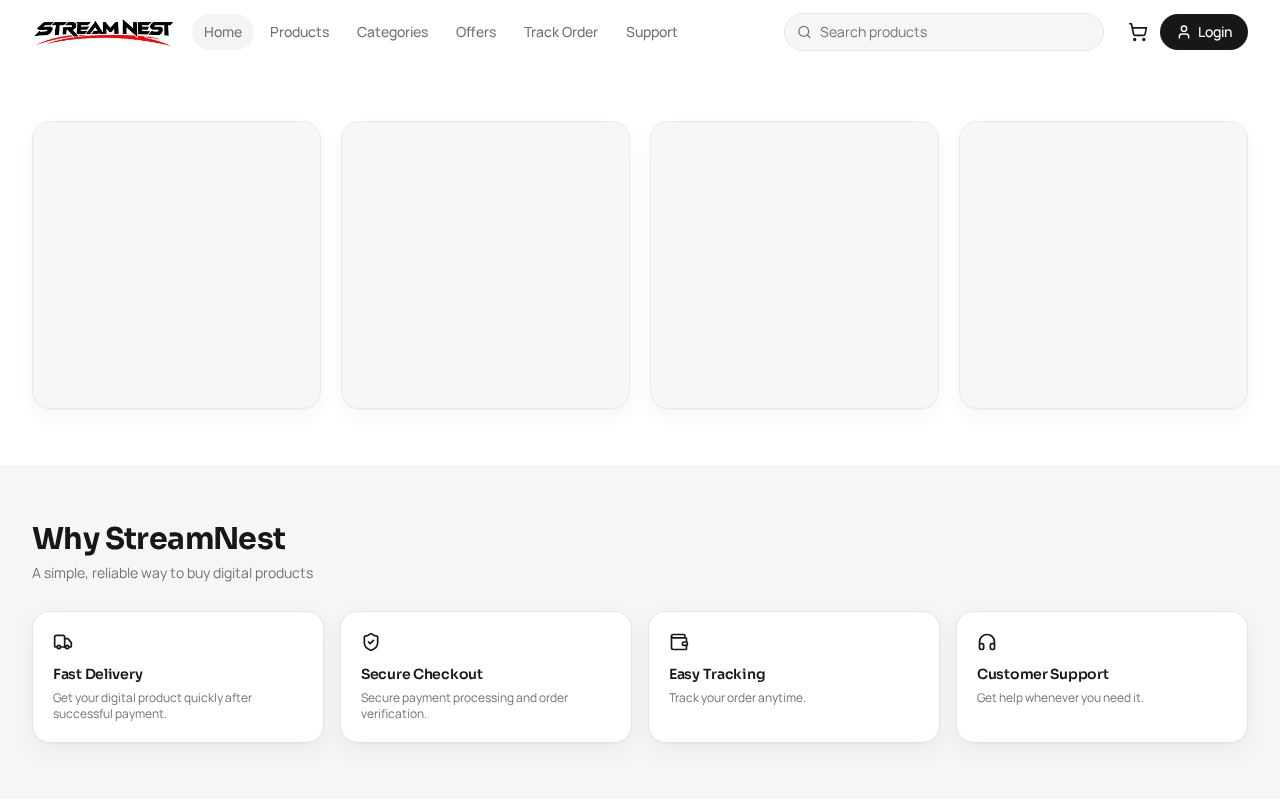1280x800 pixels.
Task: Focus the Search products field
Action: [x=944, y=32]
